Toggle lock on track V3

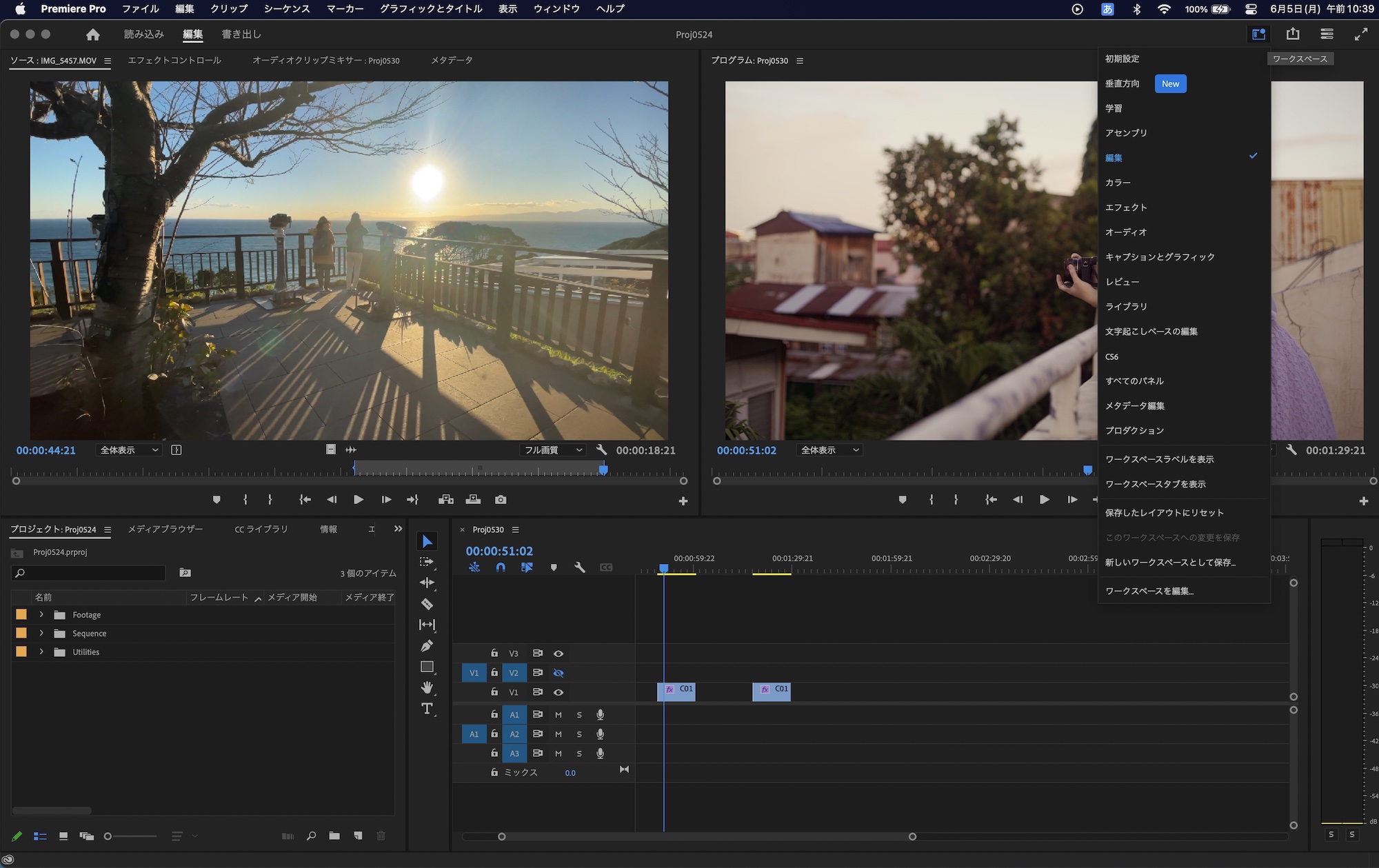coord(494,653)
